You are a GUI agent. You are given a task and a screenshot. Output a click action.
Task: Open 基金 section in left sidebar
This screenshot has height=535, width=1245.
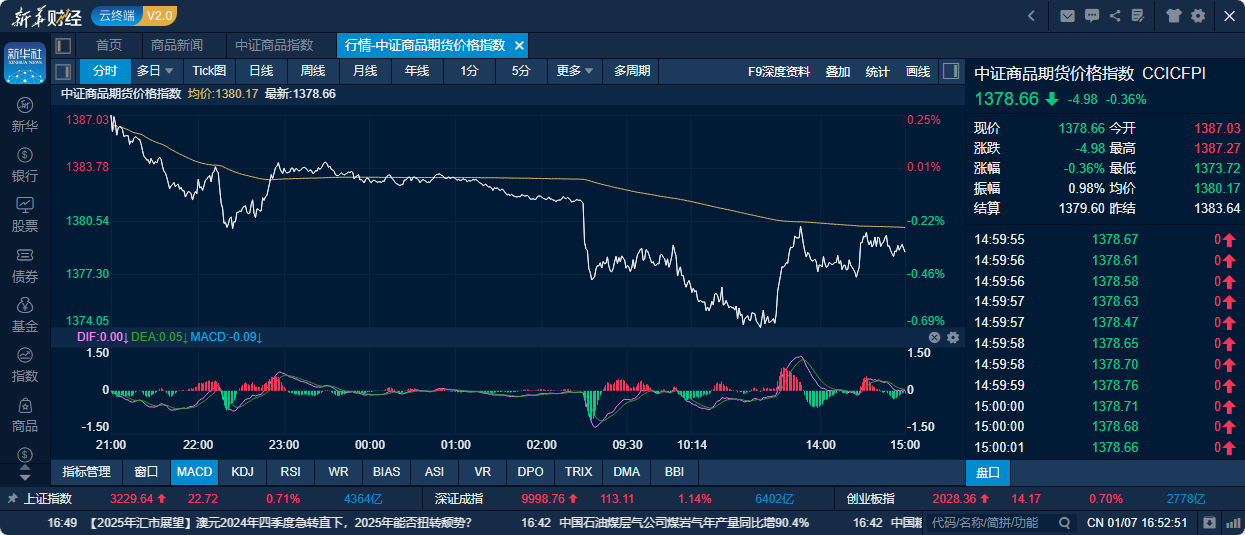pyautogui.click(x=25, y=315)
